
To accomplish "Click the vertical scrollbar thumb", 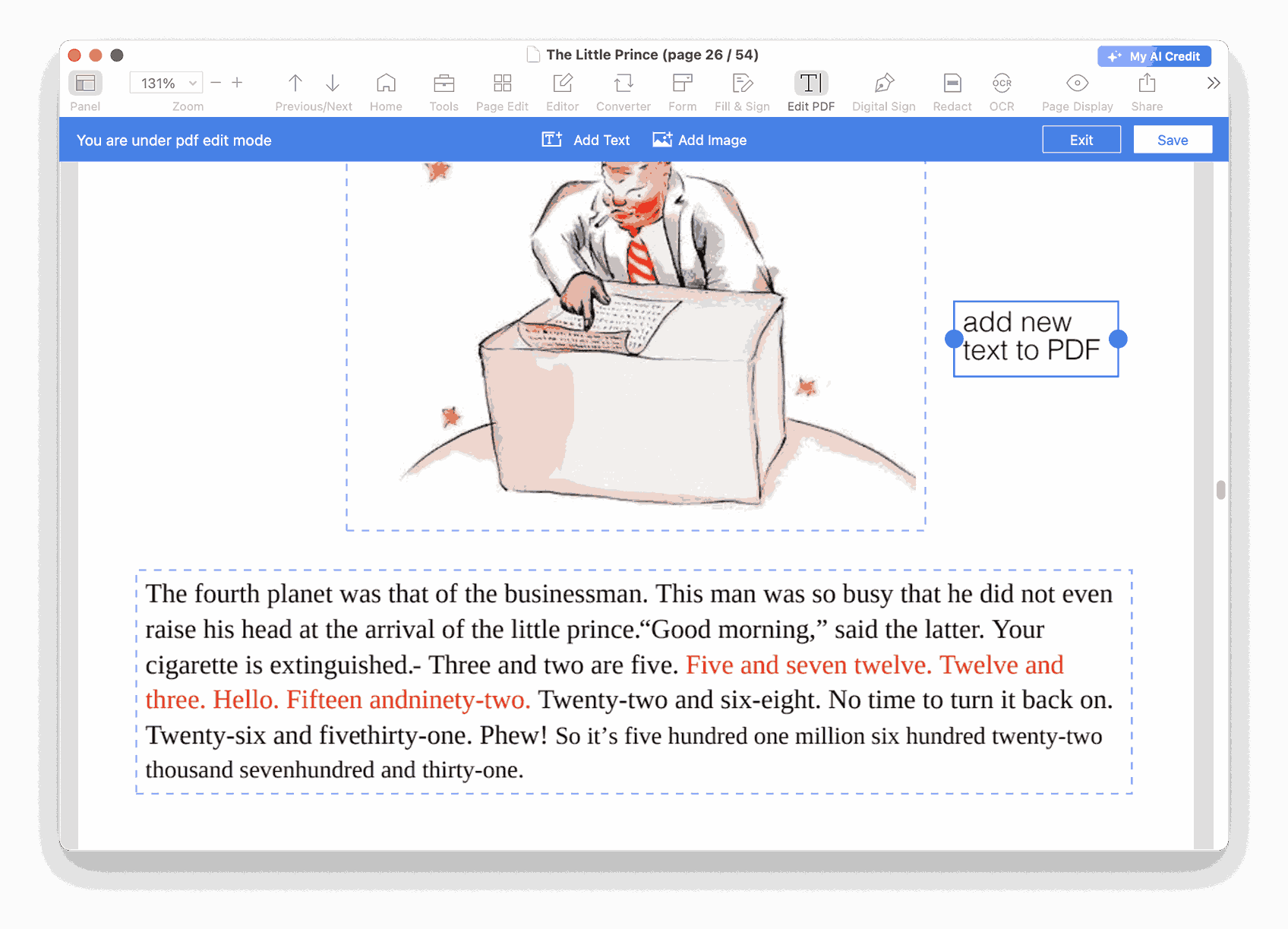I will (1220, 490).
